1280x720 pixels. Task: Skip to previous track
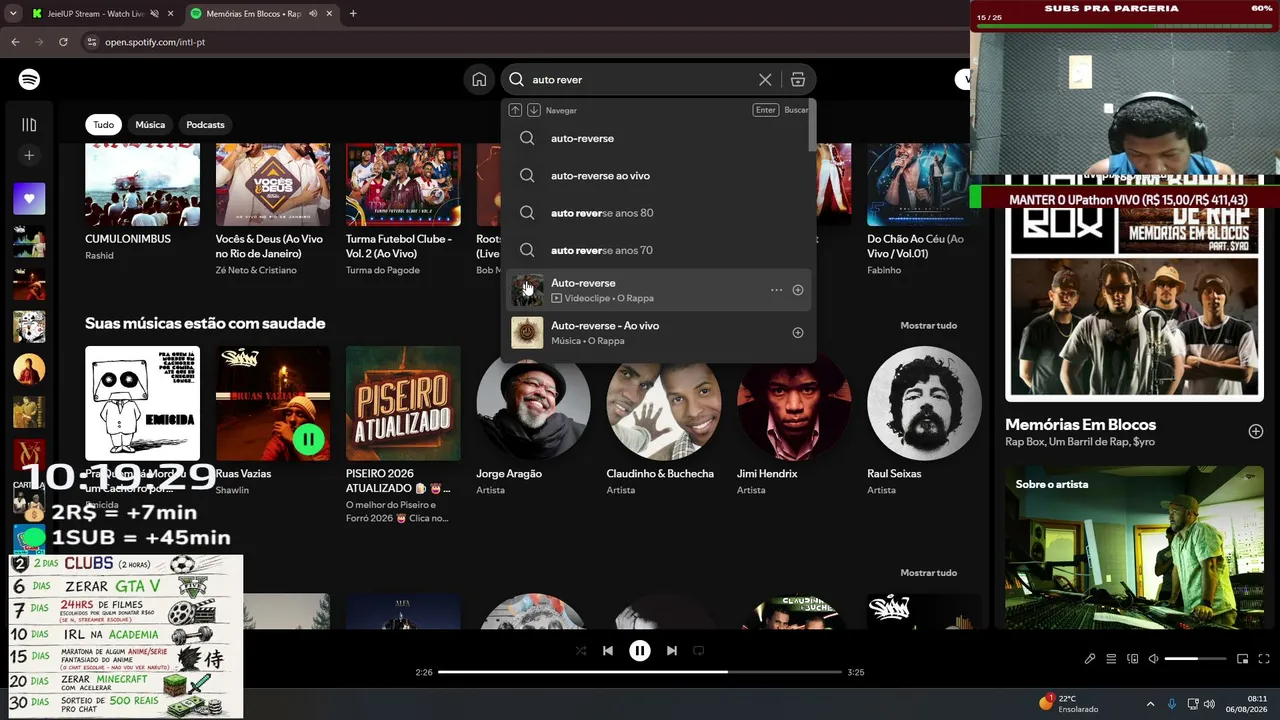tap(608, 651)
